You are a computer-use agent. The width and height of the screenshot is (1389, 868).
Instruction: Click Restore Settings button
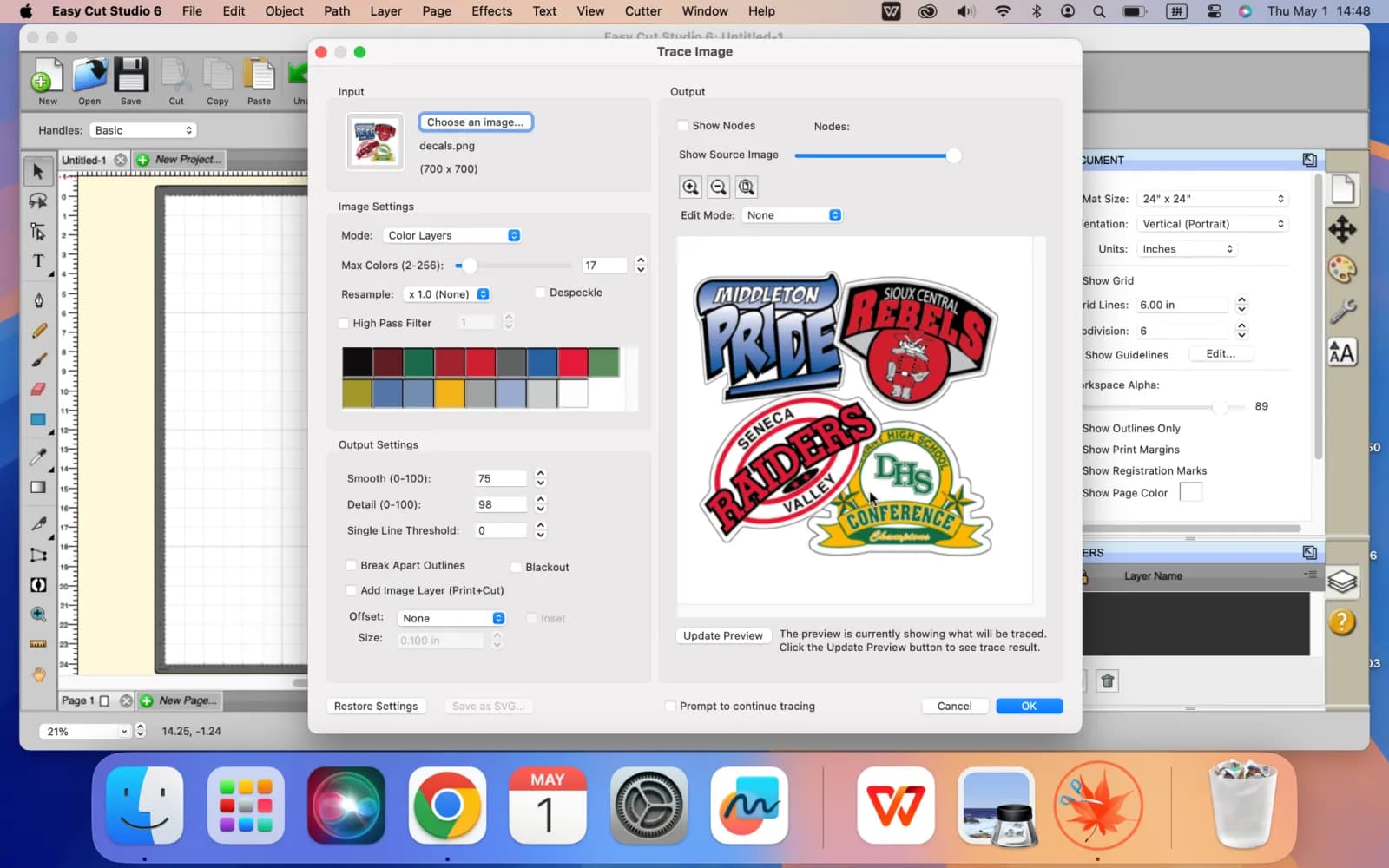[x=376, y=706]
